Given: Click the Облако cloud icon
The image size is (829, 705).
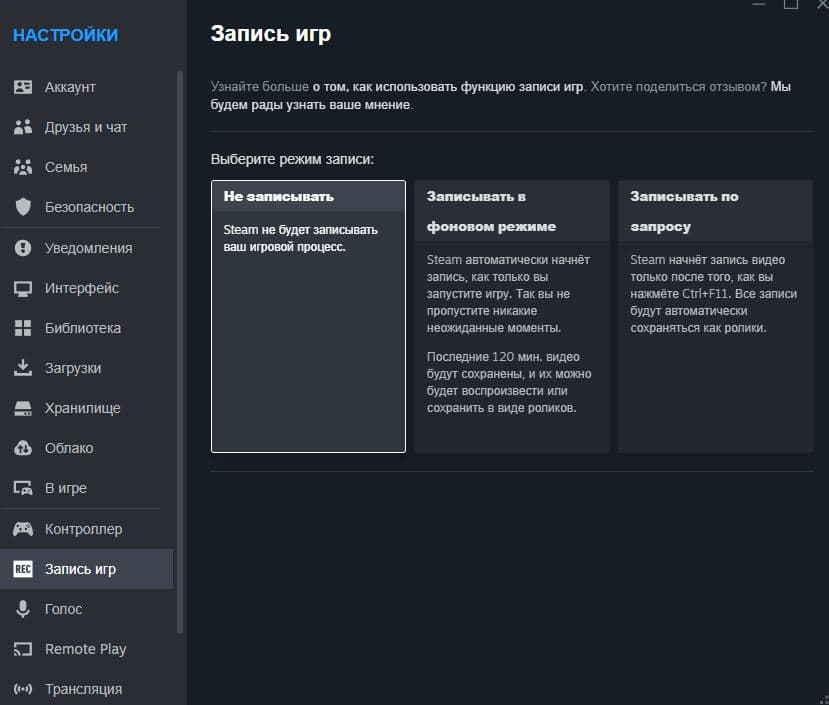Looking at the screenshot, I should click(23, 448).
